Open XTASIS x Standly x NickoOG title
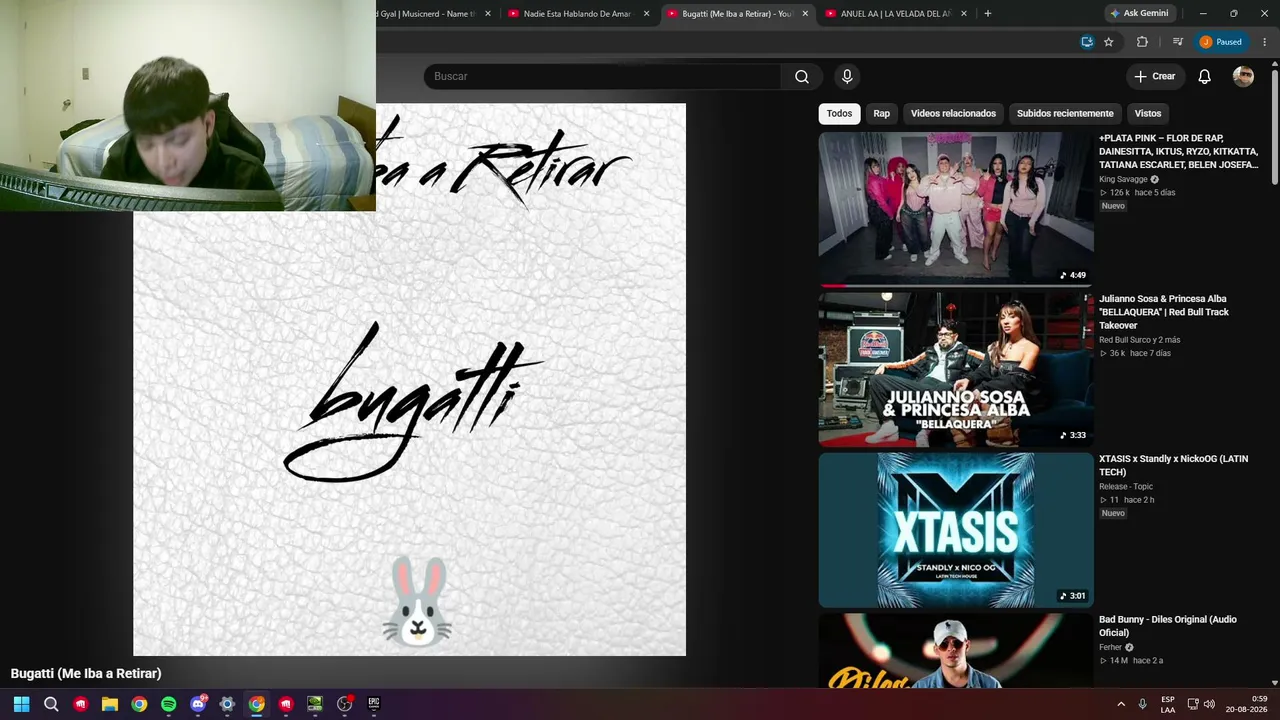 pos(1173,465)
